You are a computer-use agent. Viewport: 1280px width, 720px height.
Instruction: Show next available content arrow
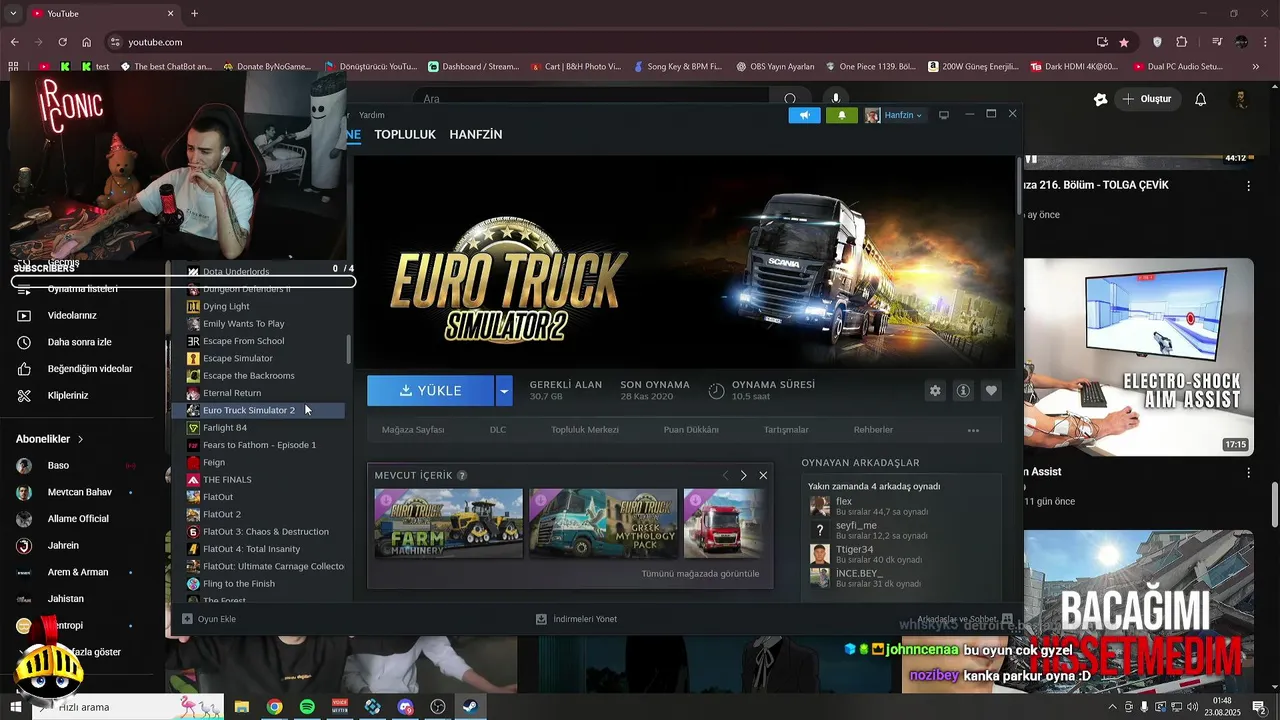[x=743, y=475]
